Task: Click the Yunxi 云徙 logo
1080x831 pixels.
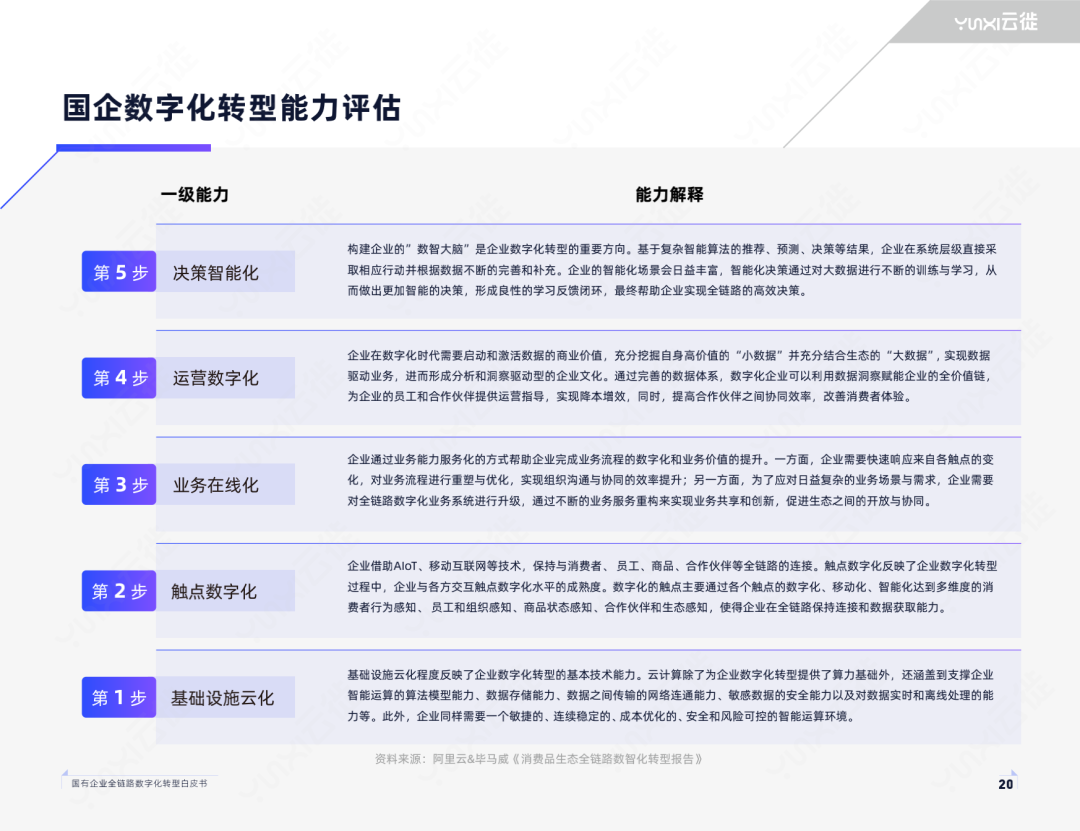Action: [x=996, y=22]
